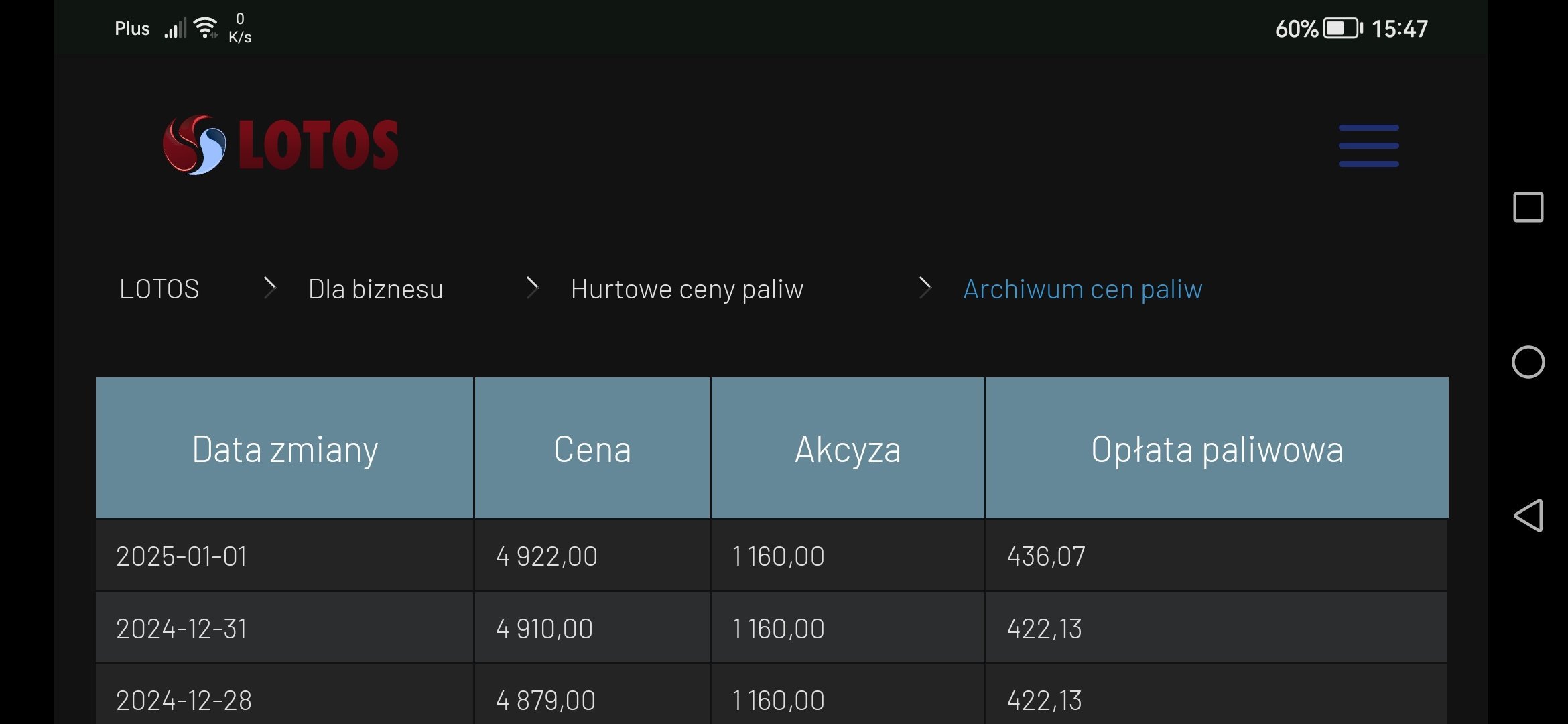Click chevron before Dla biznesu breadcrumb
The width and height of the screenshot is (1568, 724).
pyautogui.click(x=269, y=288)
